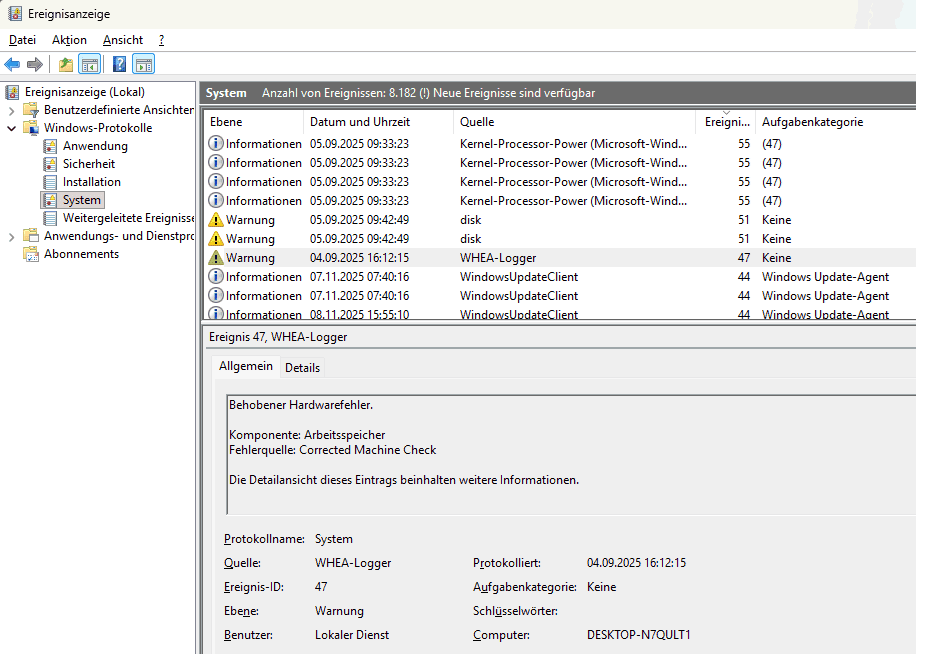Click the Ereignisanzeige title bar app icon
Screen dimensions: 926x654
(x=15, y=14)
